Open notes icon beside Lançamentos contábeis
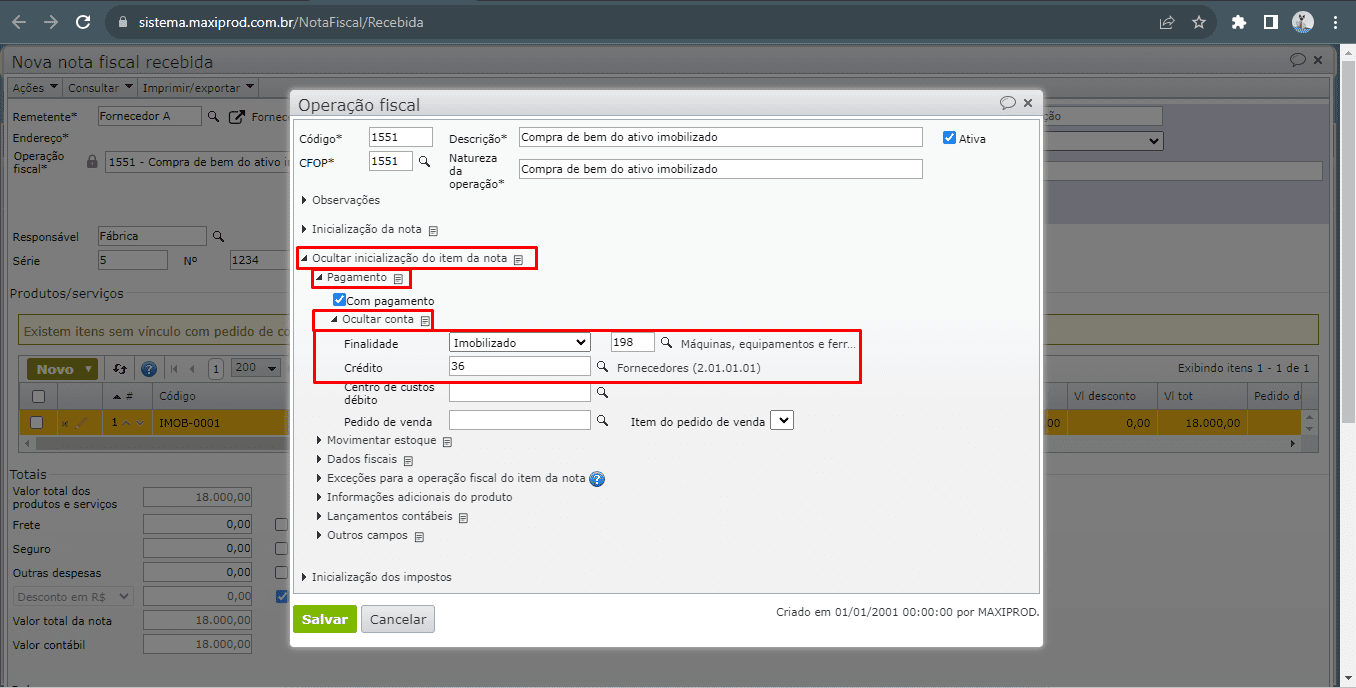1356x688 pixels. coord(463,518)
